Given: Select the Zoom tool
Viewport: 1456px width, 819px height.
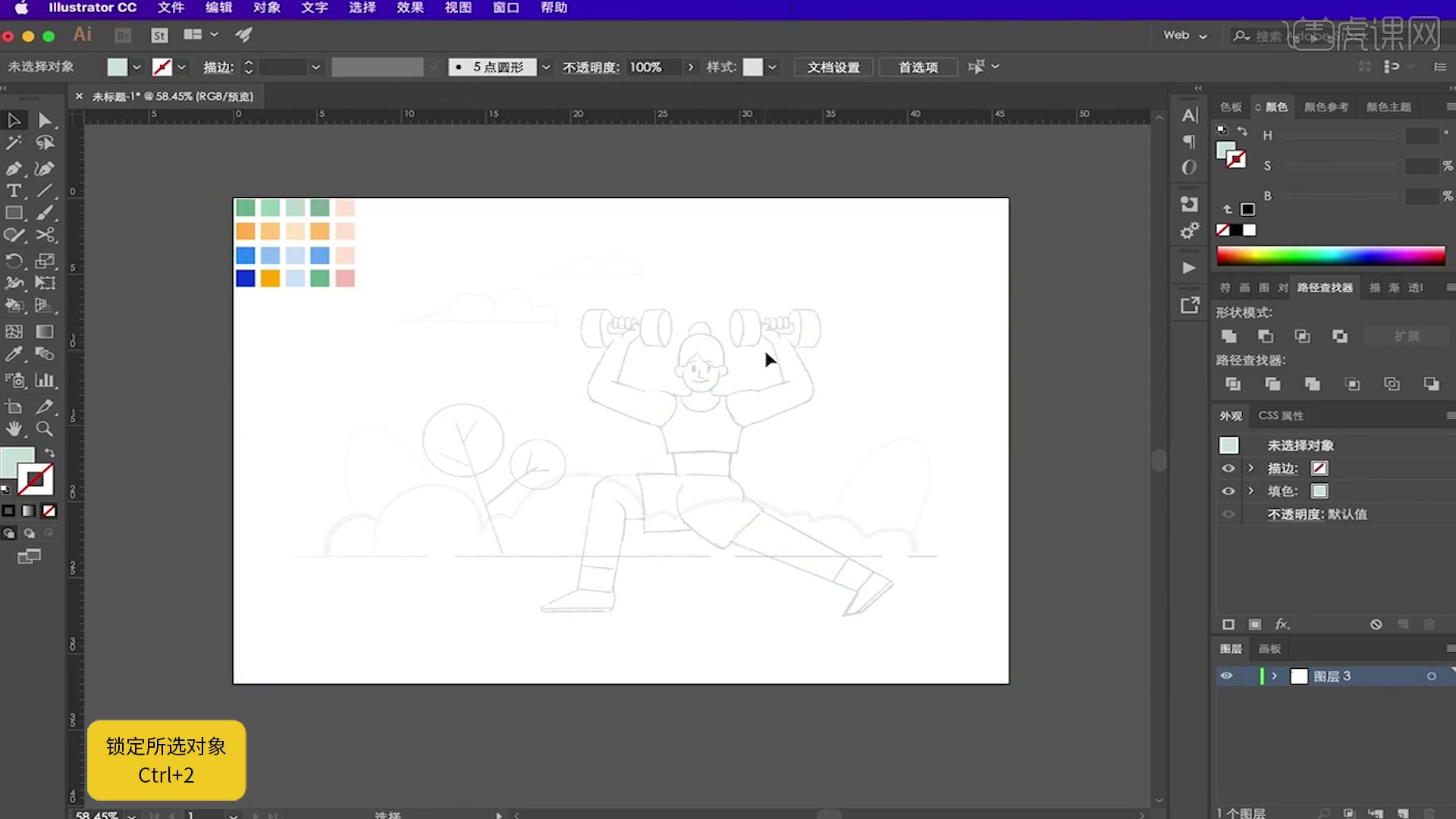Looking at the screenshot, I should pos(45,429).
